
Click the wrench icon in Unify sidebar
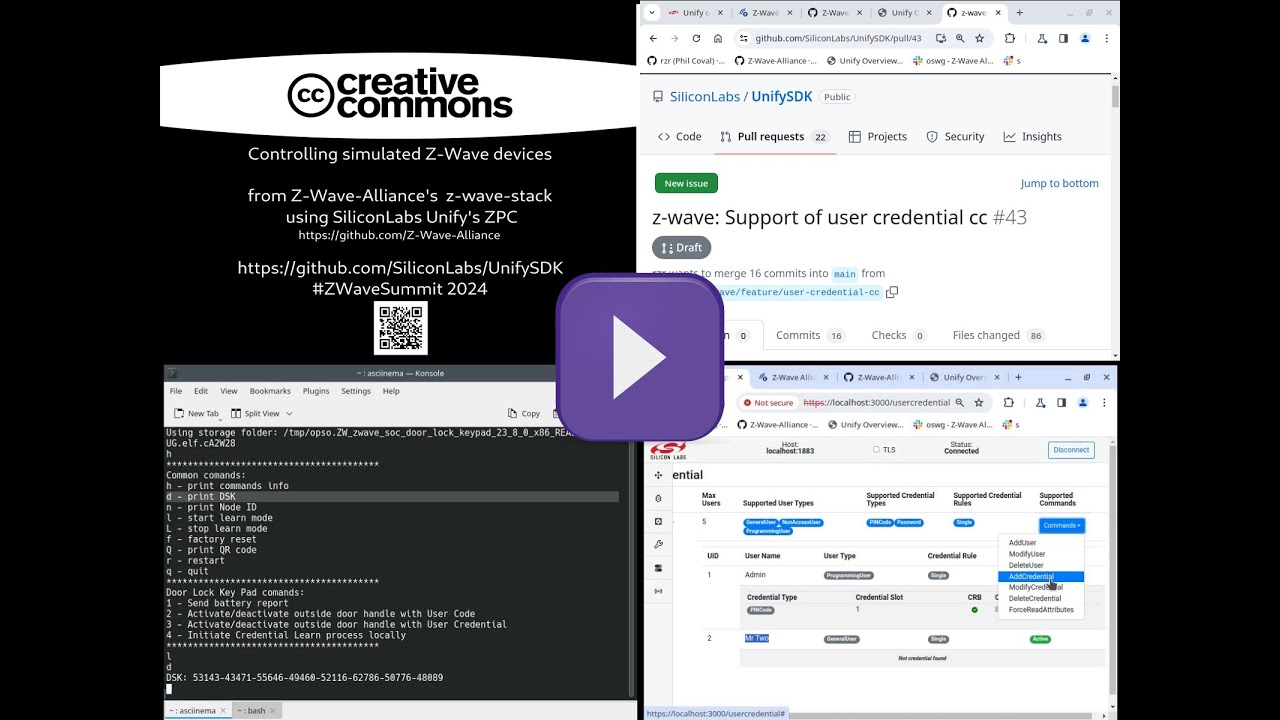click(658, 545)
